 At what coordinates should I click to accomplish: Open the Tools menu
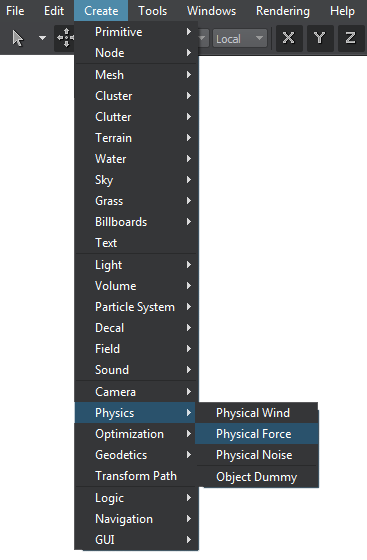(152, 11)
